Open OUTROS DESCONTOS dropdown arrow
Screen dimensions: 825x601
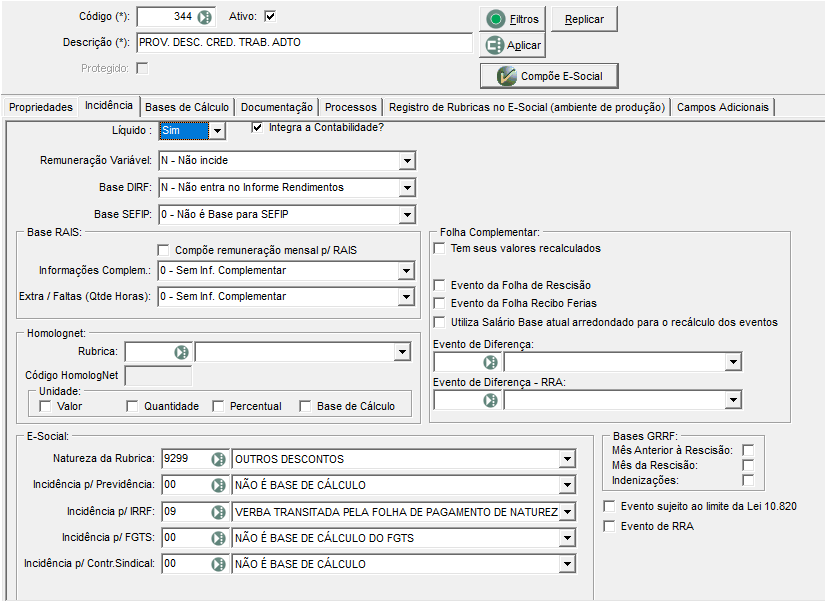567,459
